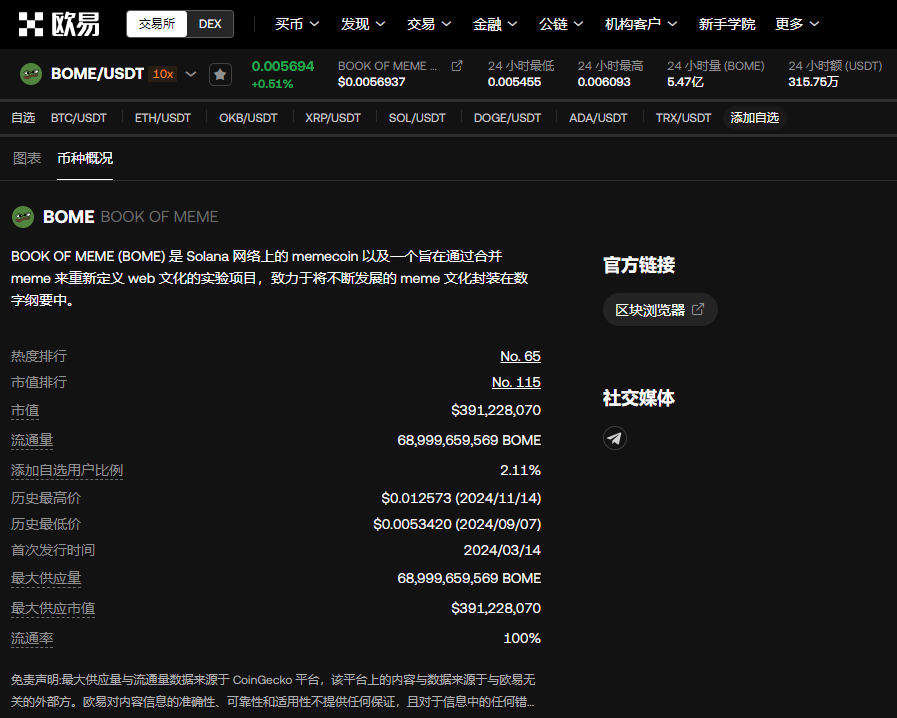Switch to the 图表 tab
Screen dimensions: 897x718
tap(27, 158)
